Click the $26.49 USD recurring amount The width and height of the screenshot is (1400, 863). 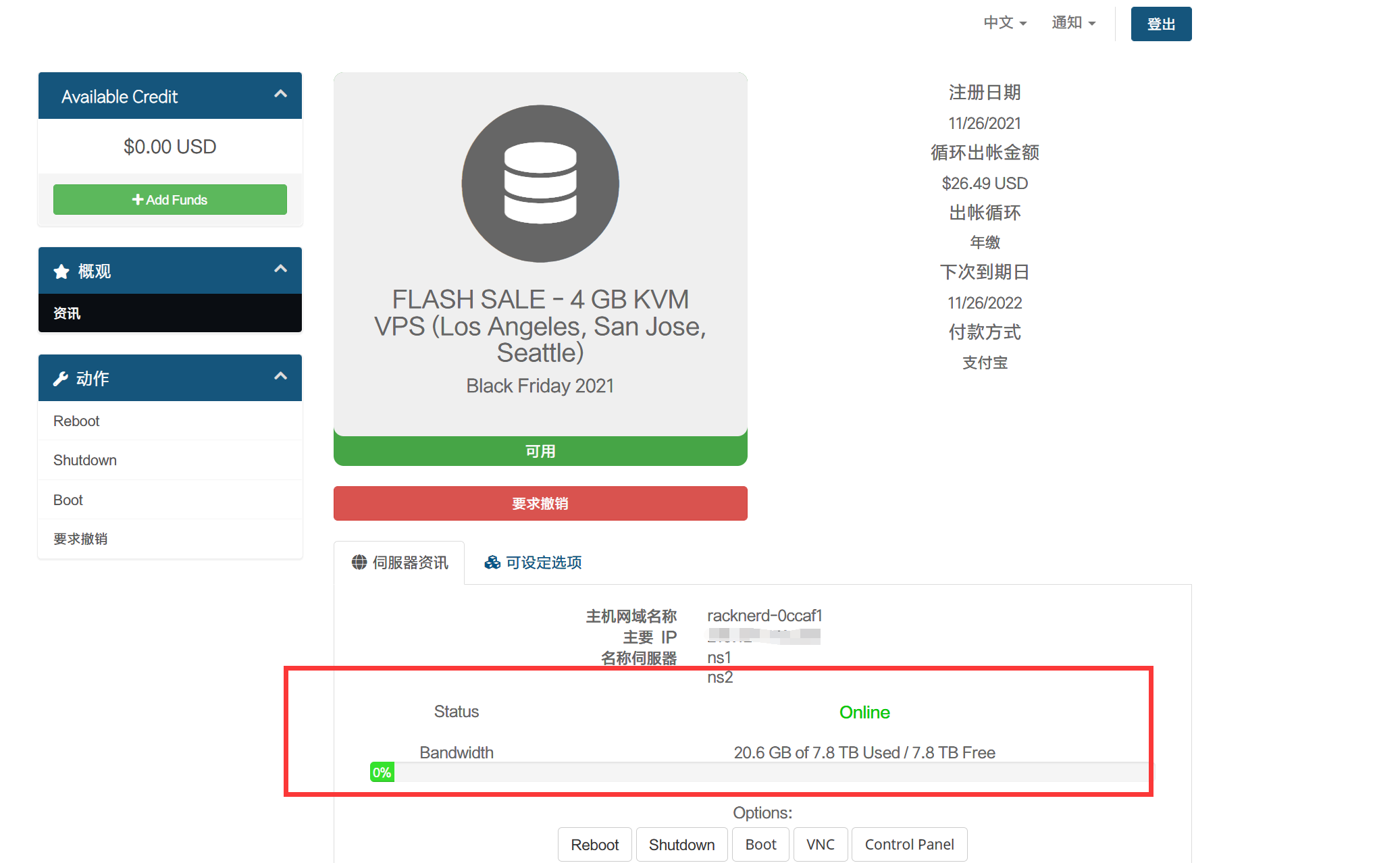[x=985, y=184]
